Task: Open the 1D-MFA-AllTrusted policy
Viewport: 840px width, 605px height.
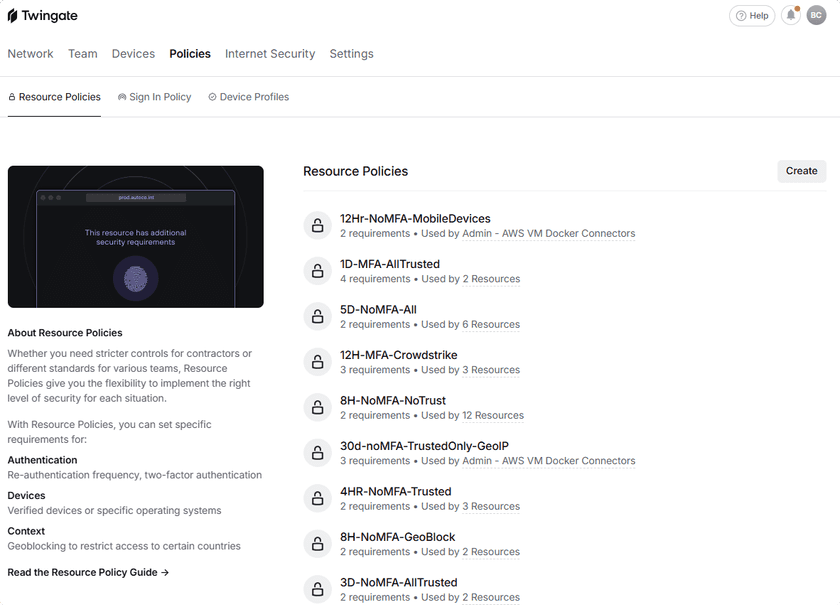Action: tap(390, 264)
